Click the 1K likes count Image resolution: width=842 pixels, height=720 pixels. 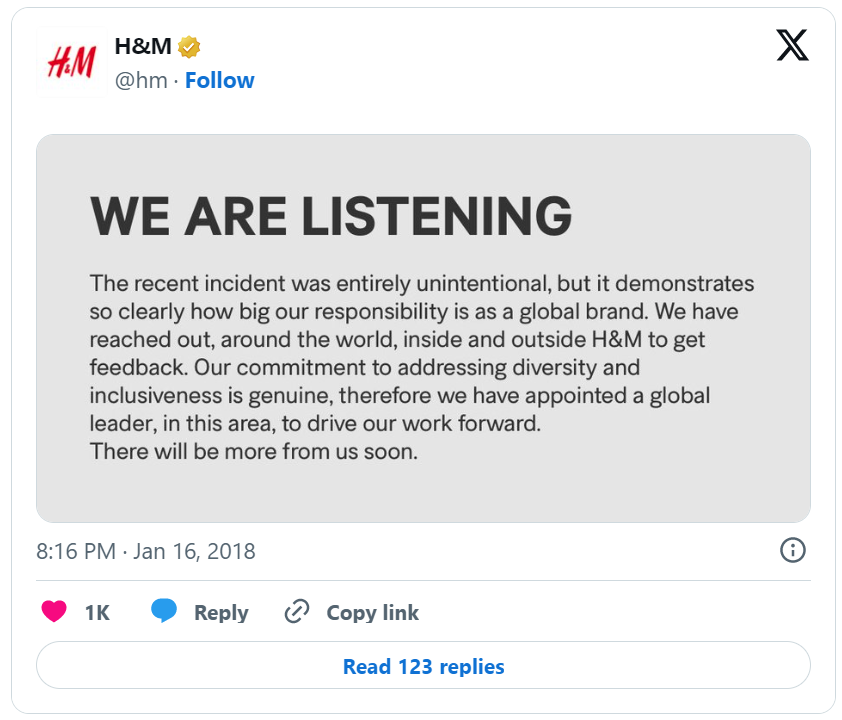pos(97,613)
